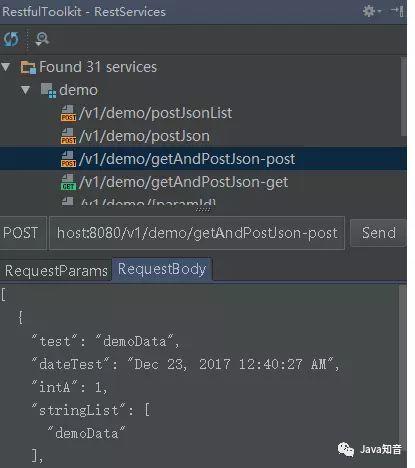This screenshot has height=468, width=415.
Task: Collapse the demo module node
Action: tap(25, 90)
